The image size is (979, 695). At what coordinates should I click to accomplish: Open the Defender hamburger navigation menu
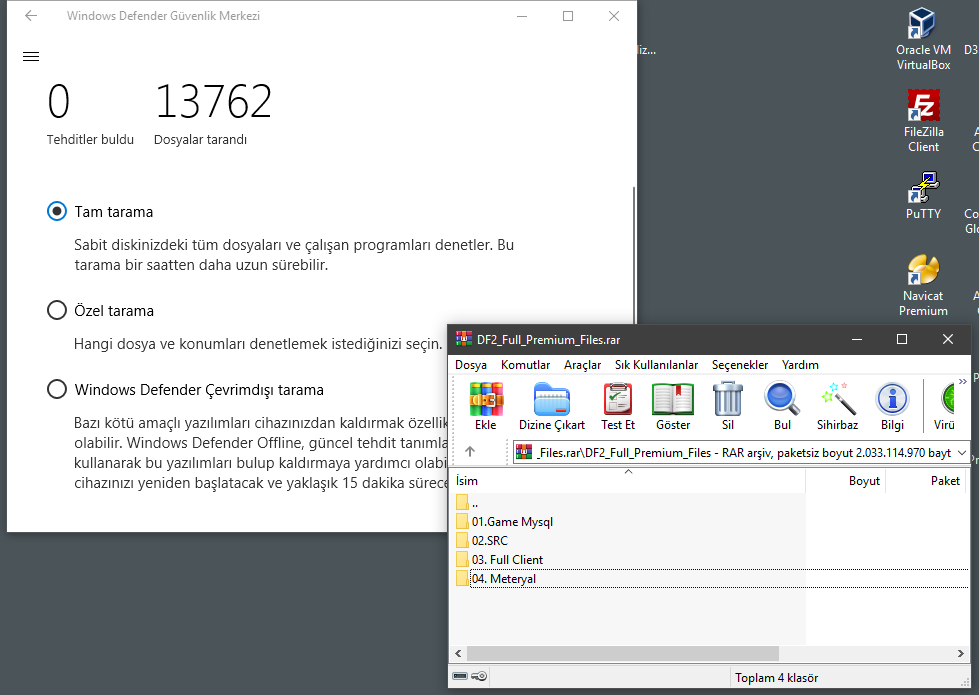tap(31, 57)
